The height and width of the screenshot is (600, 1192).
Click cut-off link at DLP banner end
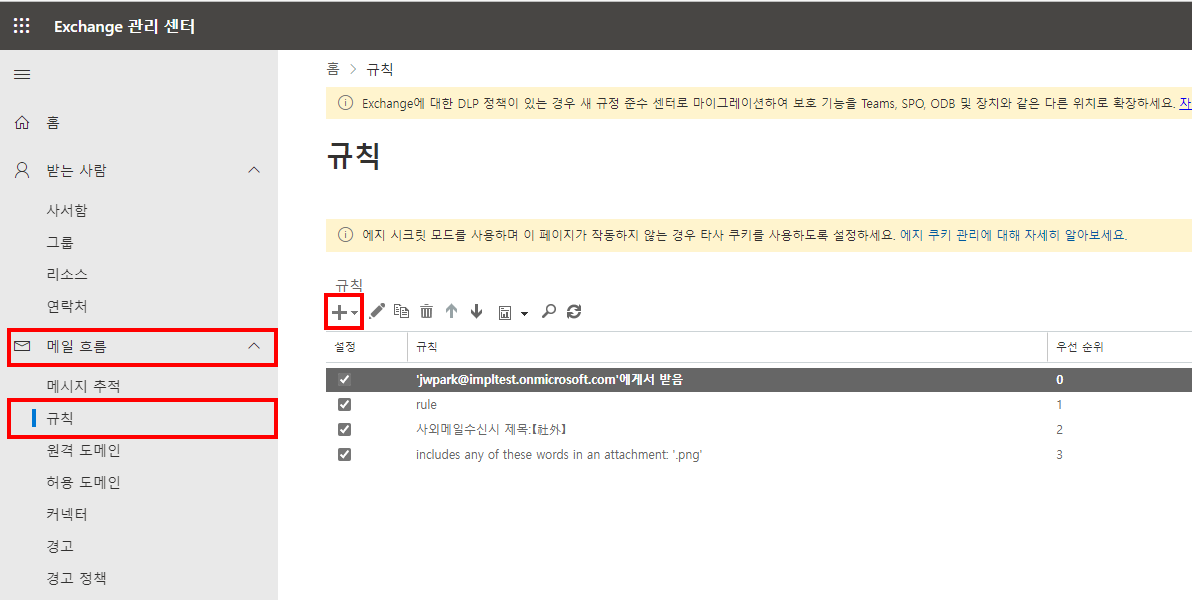click(x=1185, y=103)
